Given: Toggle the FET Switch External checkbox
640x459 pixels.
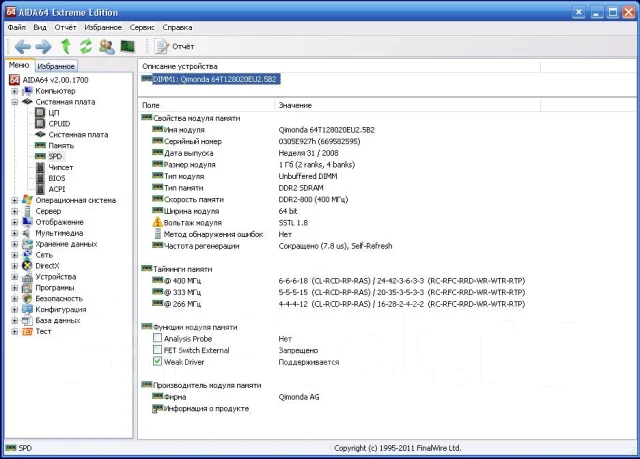Looking at the screenshot, I should tap(157, 350).
